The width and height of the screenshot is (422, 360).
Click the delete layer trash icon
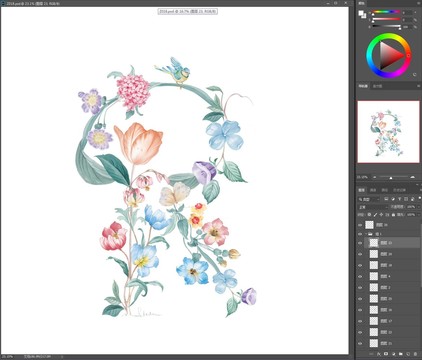[x=415, y=354]
